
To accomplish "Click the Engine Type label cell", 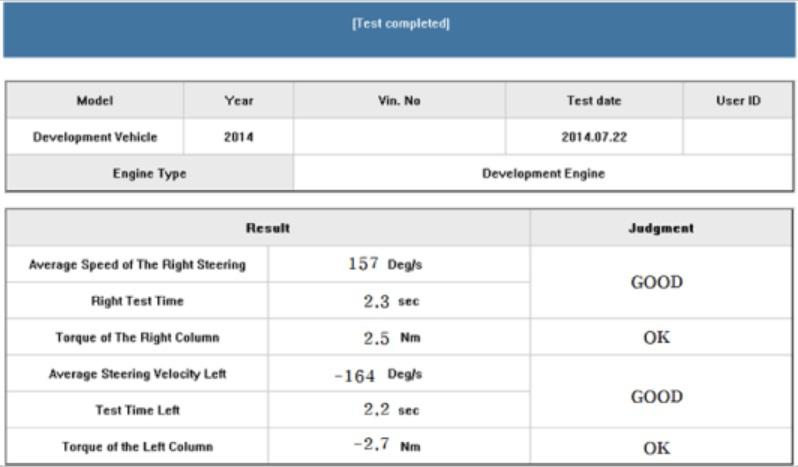I will tap(150, 173).
